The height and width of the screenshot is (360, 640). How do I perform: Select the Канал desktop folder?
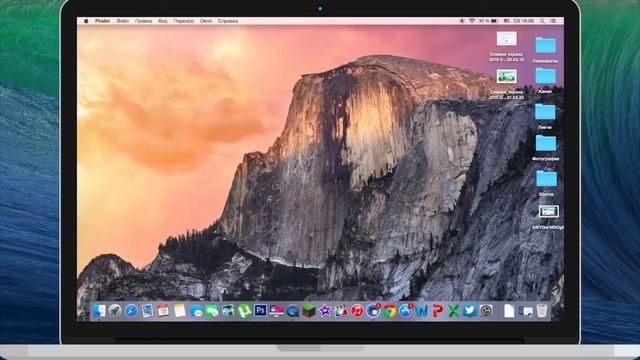tap(545, 76)
